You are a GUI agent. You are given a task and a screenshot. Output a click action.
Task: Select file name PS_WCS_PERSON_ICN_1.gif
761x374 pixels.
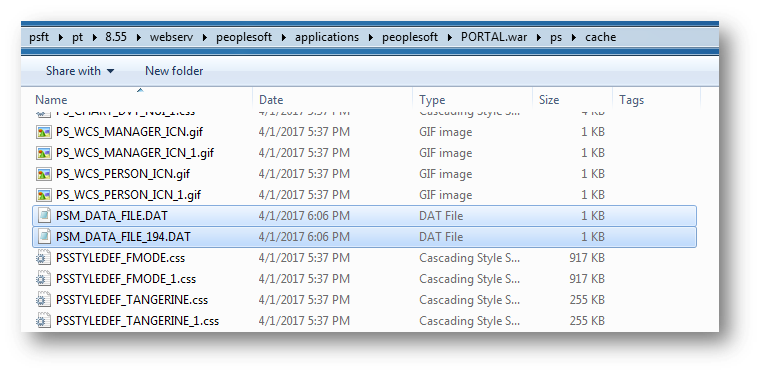(x=128, y=195)
